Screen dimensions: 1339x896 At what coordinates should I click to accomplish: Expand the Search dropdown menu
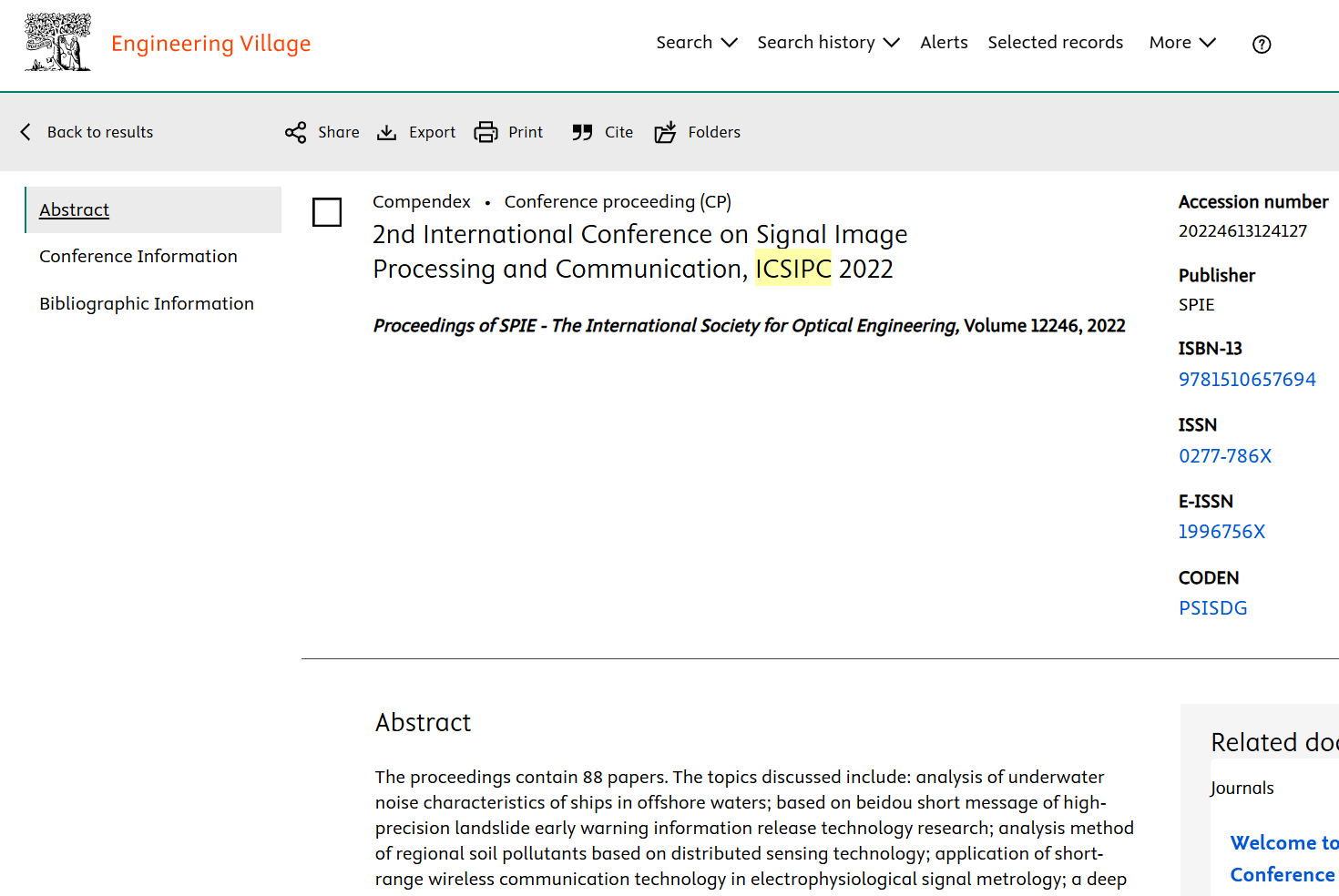697,43
